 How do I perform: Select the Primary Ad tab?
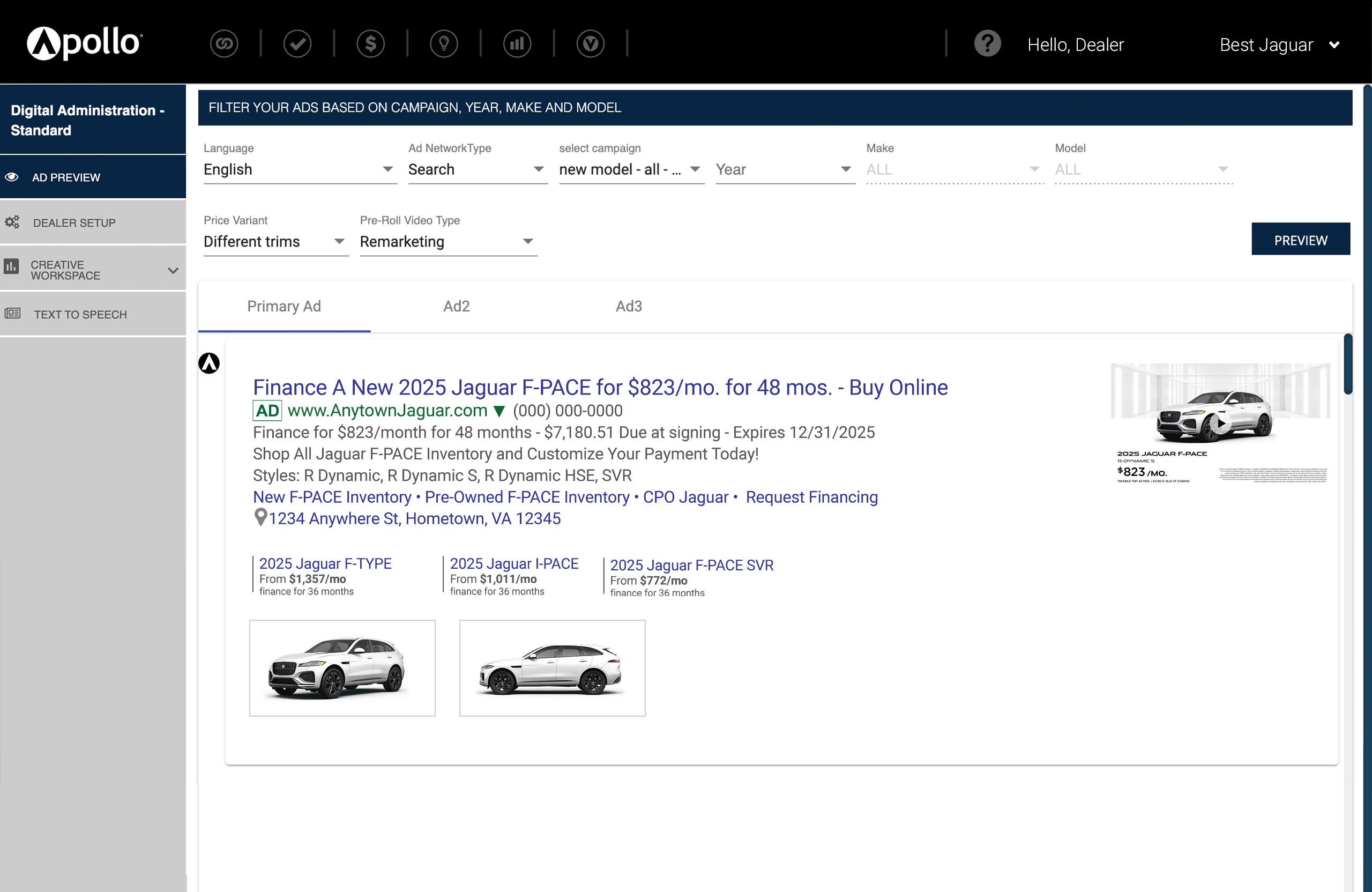[x=284, y=306]
